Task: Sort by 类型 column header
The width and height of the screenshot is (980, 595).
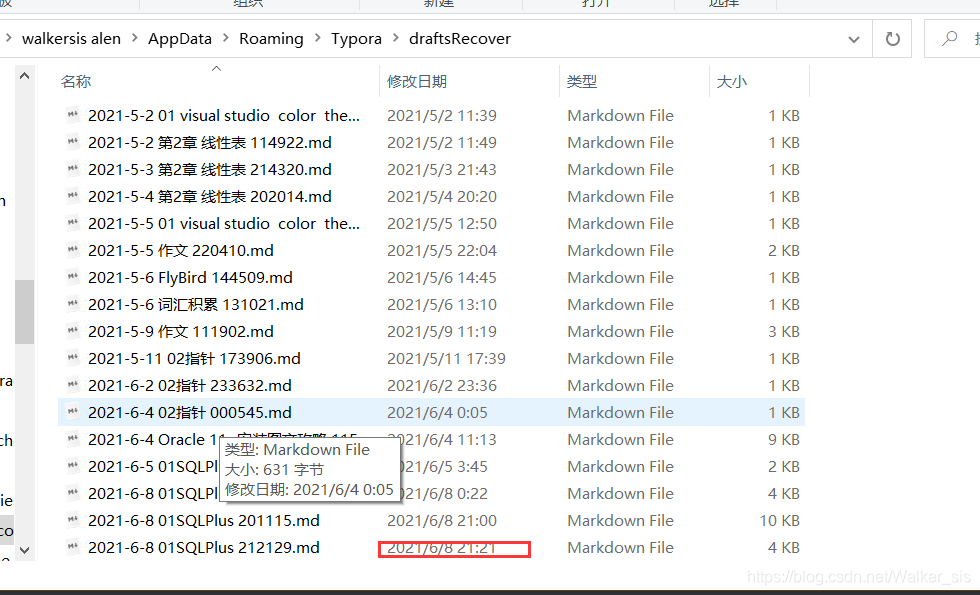Action: click(582, 81)
